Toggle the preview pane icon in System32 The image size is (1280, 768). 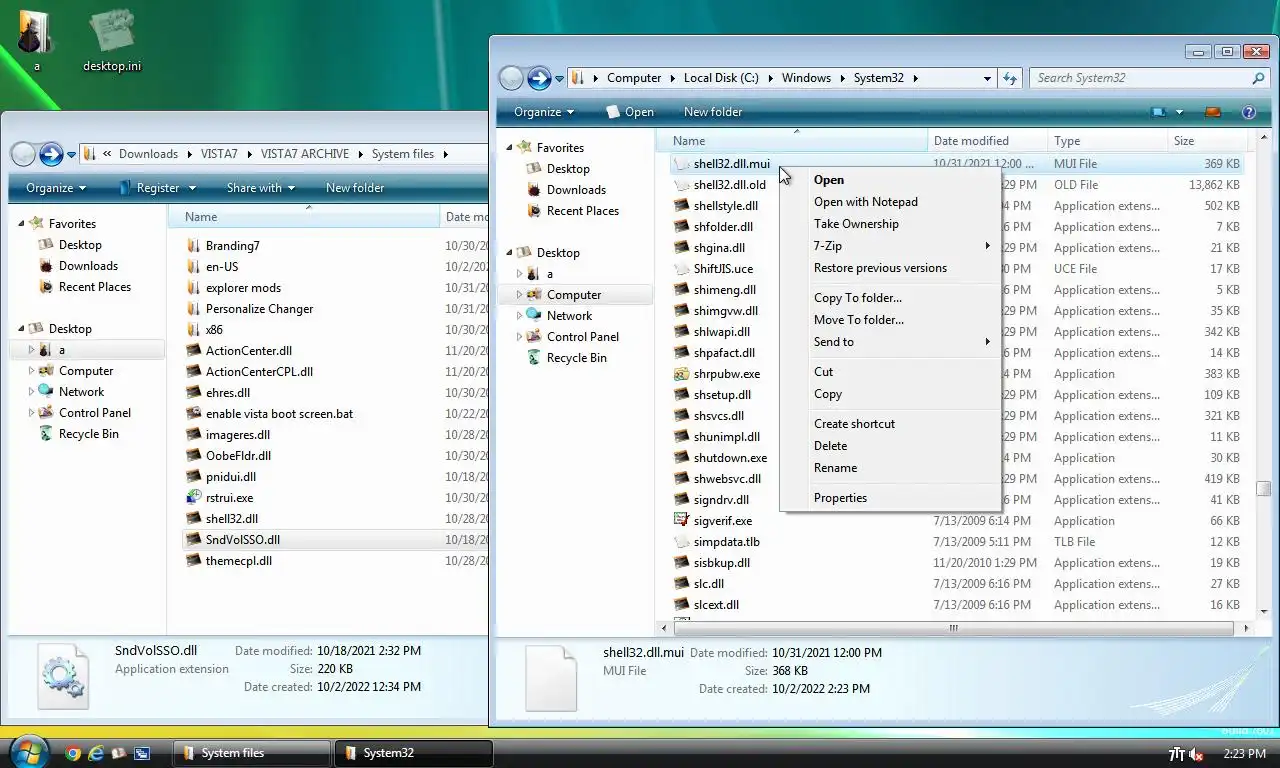coord(1213,112)
